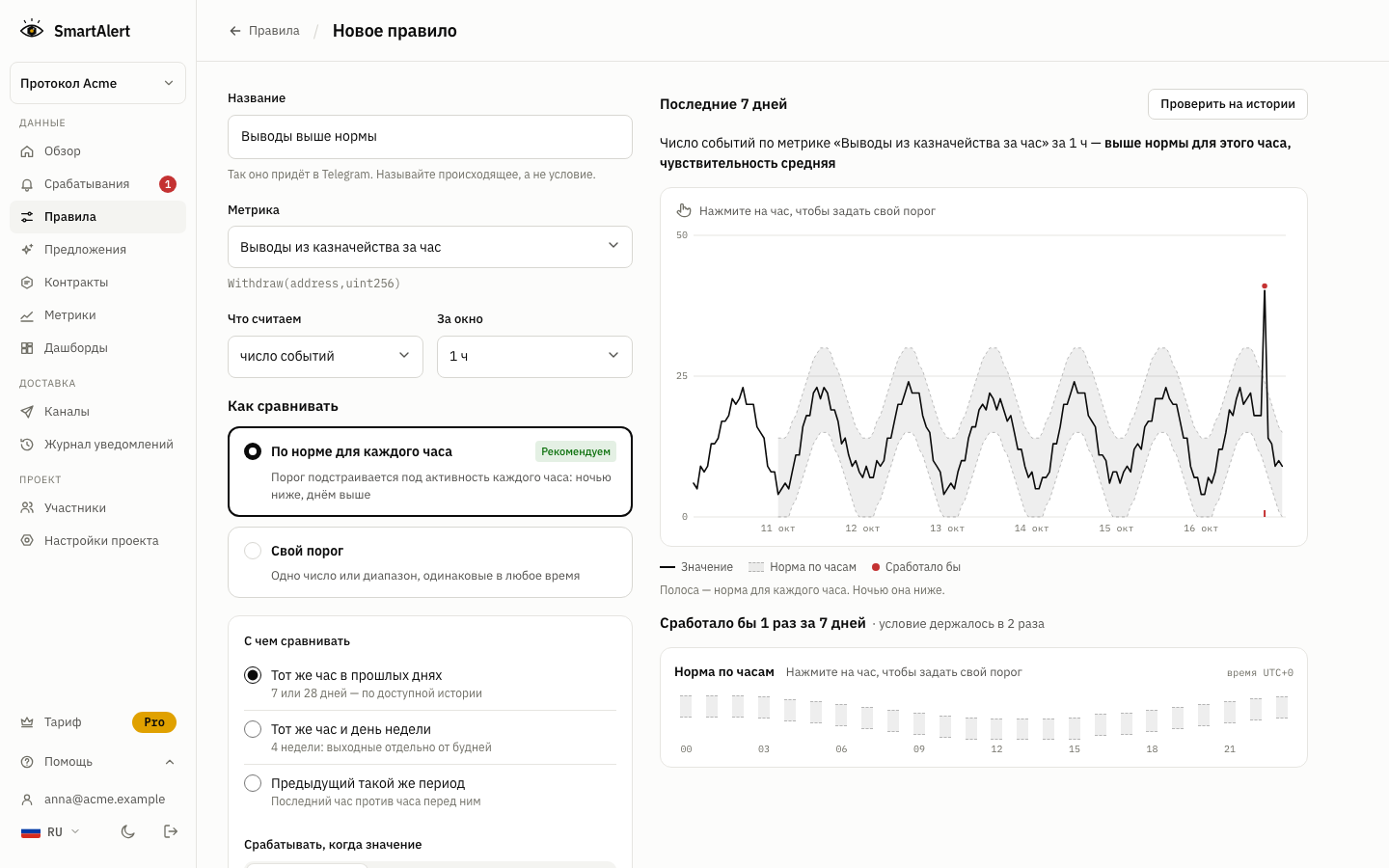
Task: Click the Тариф crown icon
Action: (27, 722)
